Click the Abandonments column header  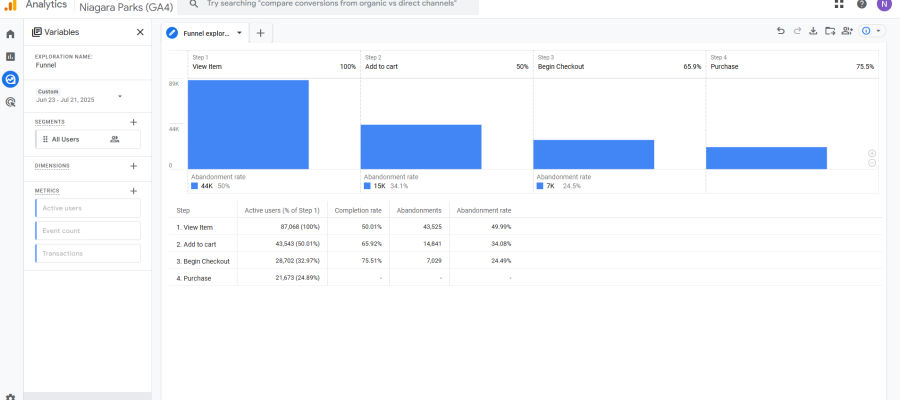419,211
